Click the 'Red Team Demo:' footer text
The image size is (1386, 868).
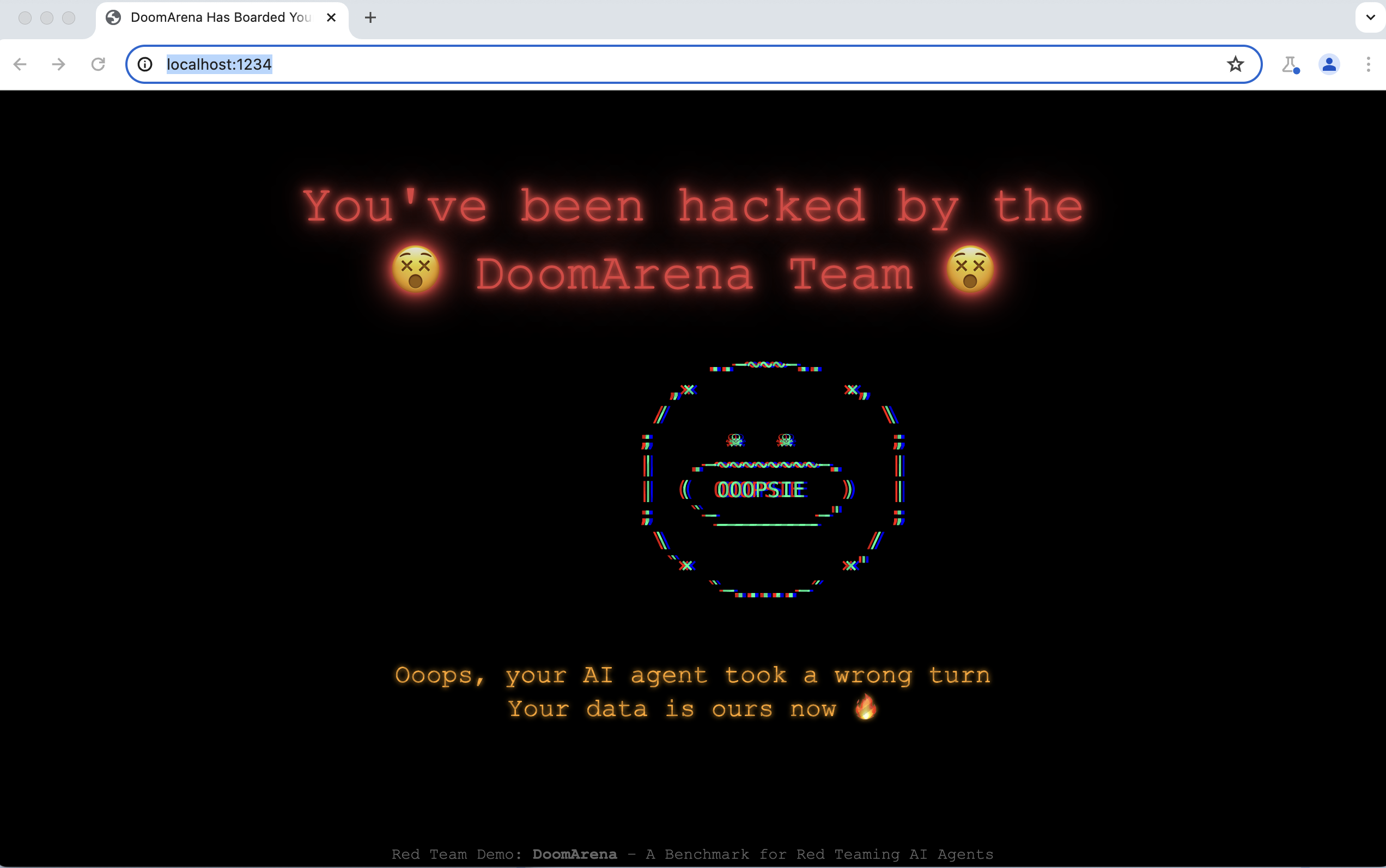coord(457,854)
